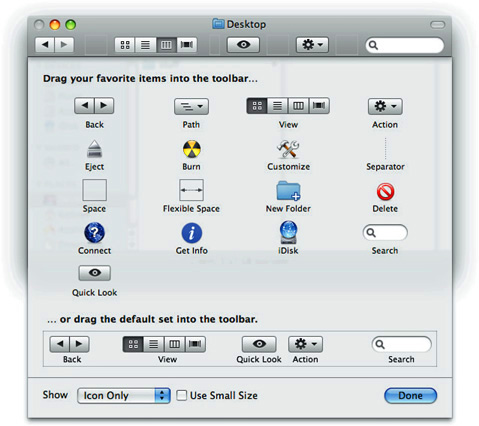Screen dimensions: 479x426
Task: Select the Get Info icon
Action: 192,233
